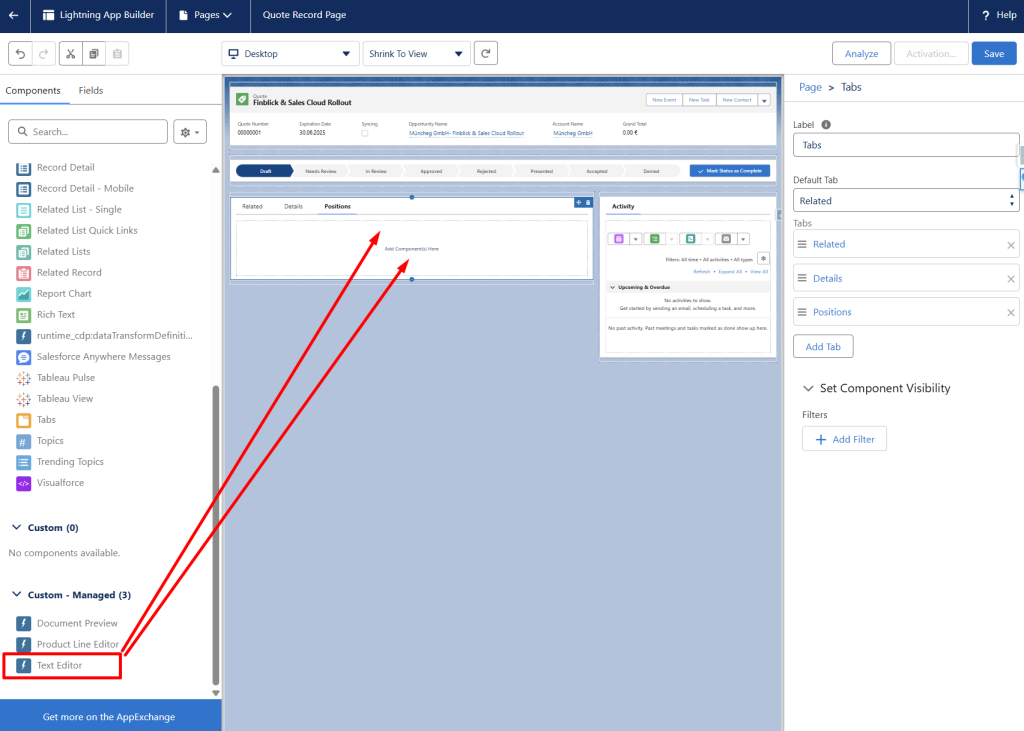The width and height of the screenshot is (1024, 731).
Task: Open the component list settings gear
Action: coord(188,132)
